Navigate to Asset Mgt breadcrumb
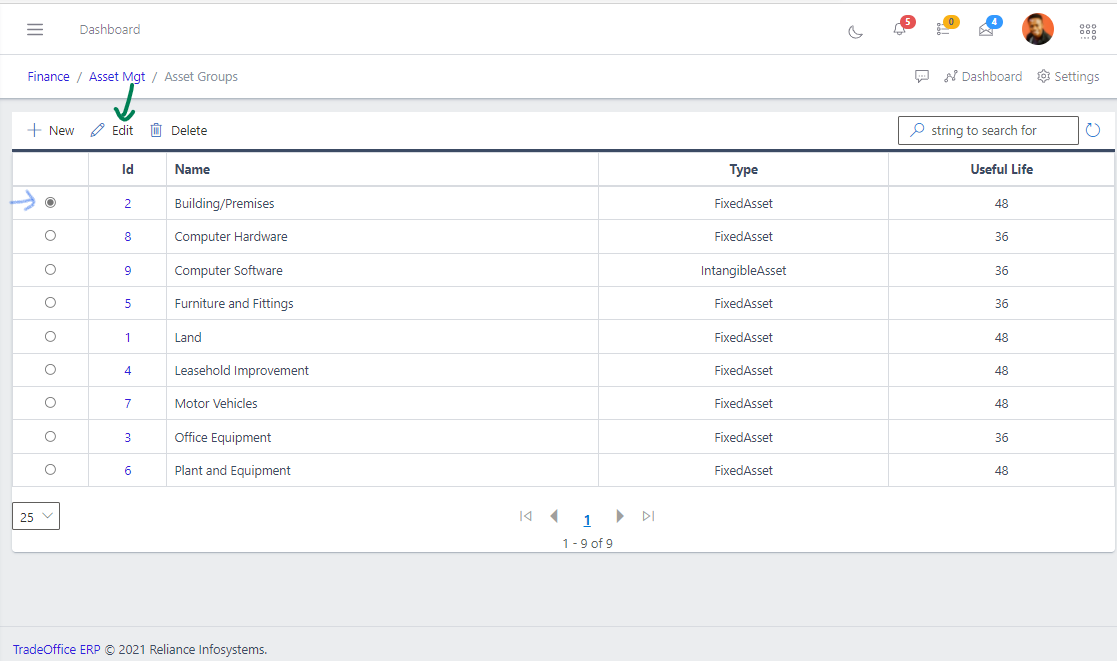 (x=117, y=76)
